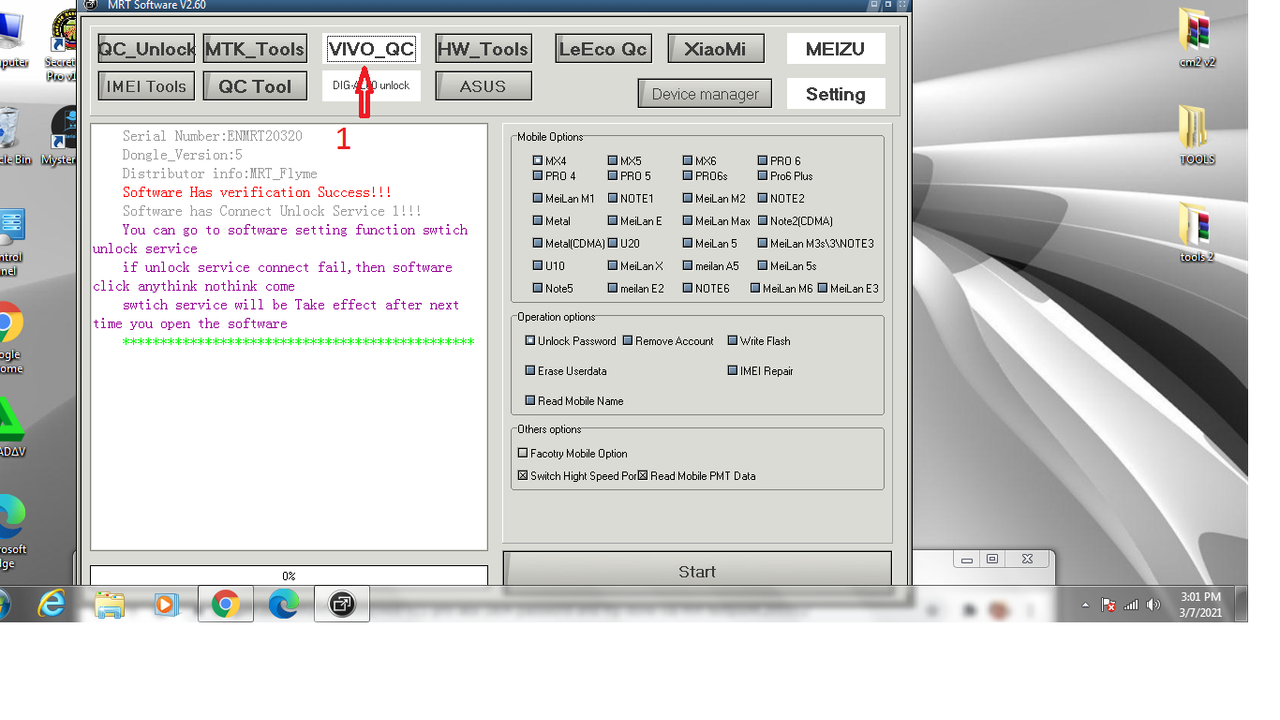Open Google Chrome desktop shortcut
The height and width of the screenshot is (720, 1280).
click(x=10, y=337)
